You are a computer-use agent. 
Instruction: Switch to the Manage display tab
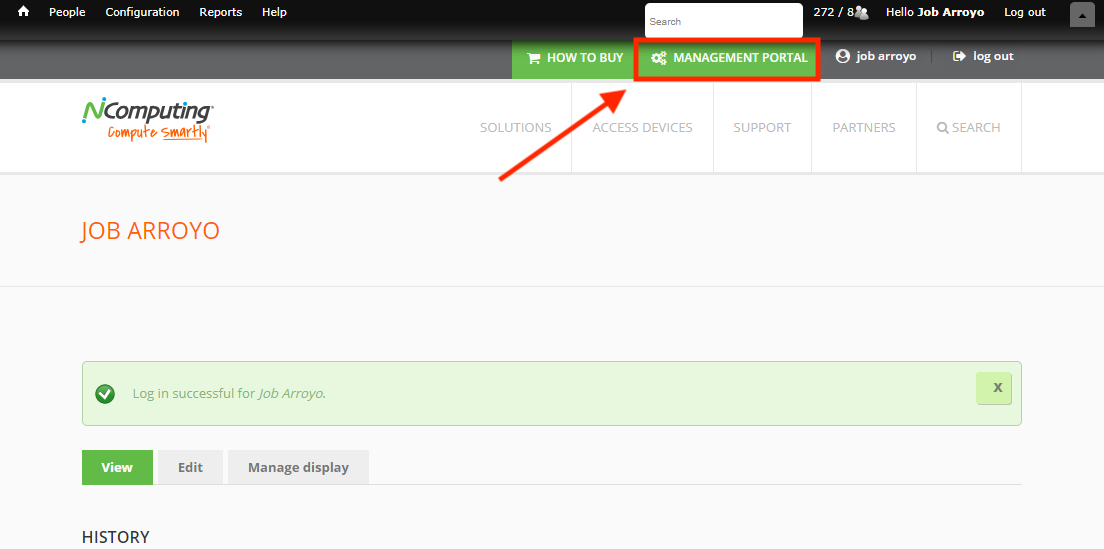(x=299, y=467)
